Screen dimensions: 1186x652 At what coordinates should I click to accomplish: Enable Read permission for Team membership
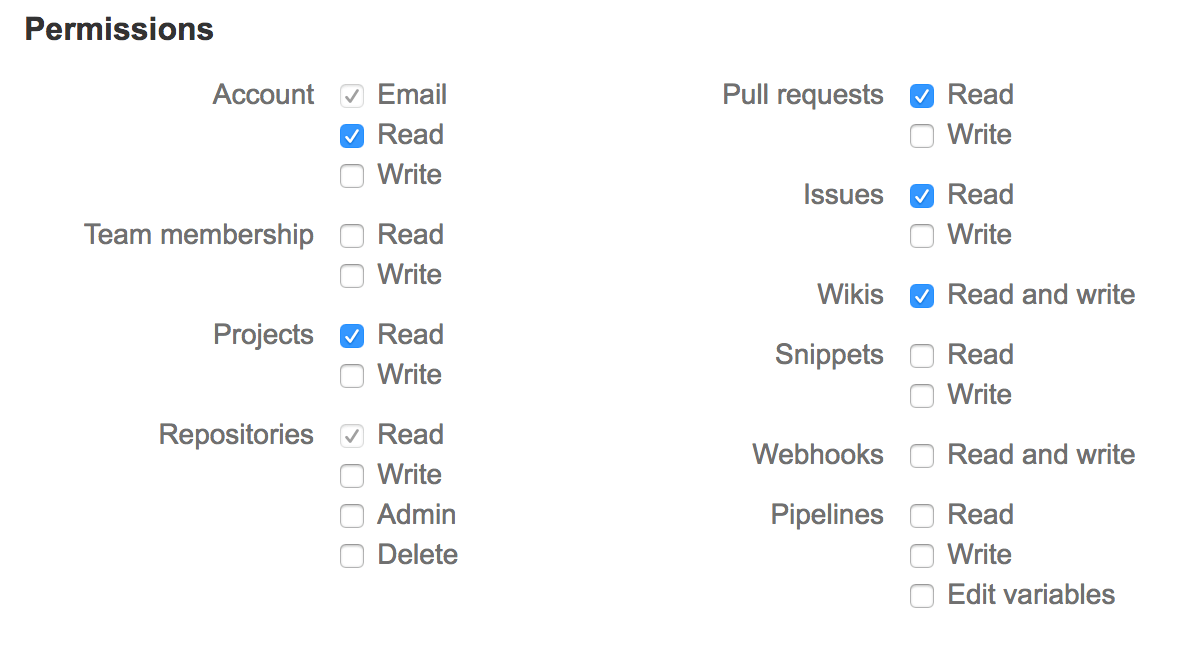coord(352,236)
